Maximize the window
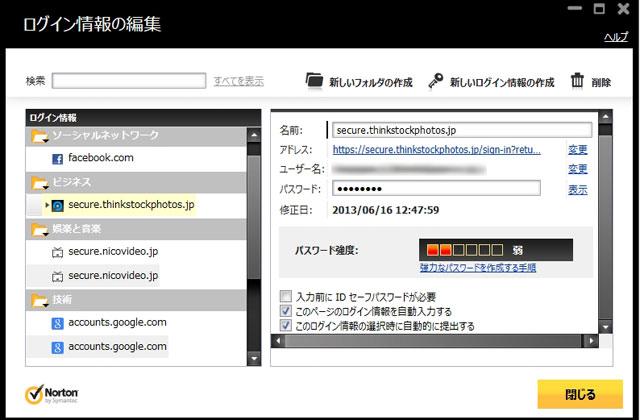Screen dimensions: 640x420 [x=599, y=8]
